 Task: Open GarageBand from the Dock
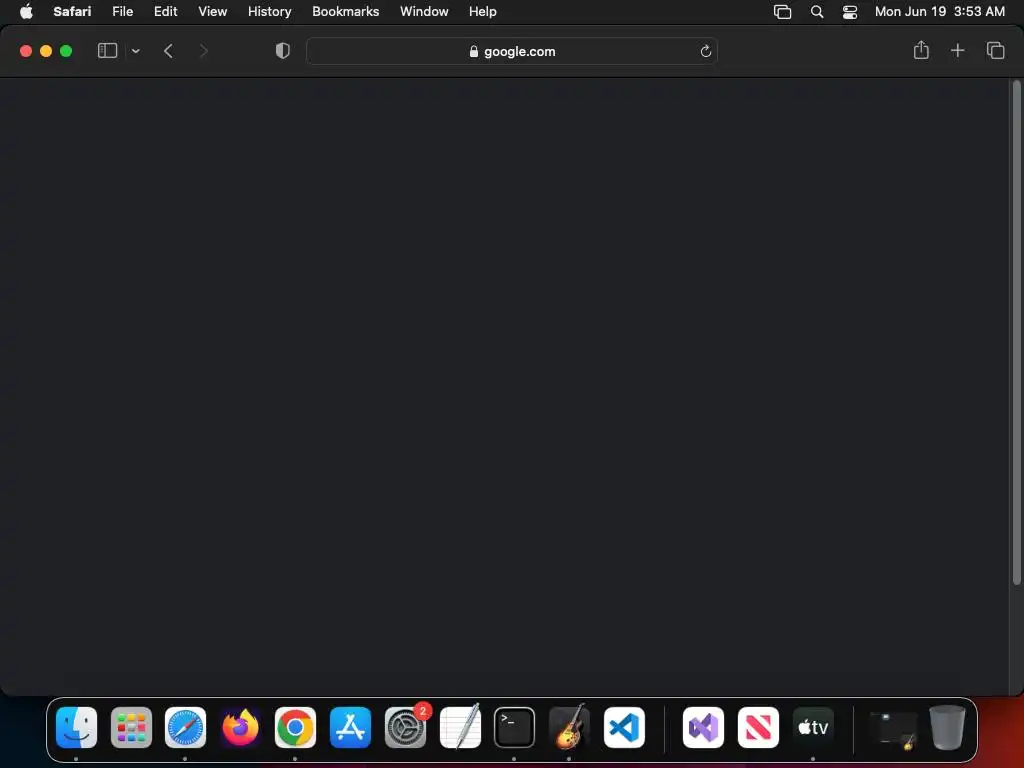(569, 727)
